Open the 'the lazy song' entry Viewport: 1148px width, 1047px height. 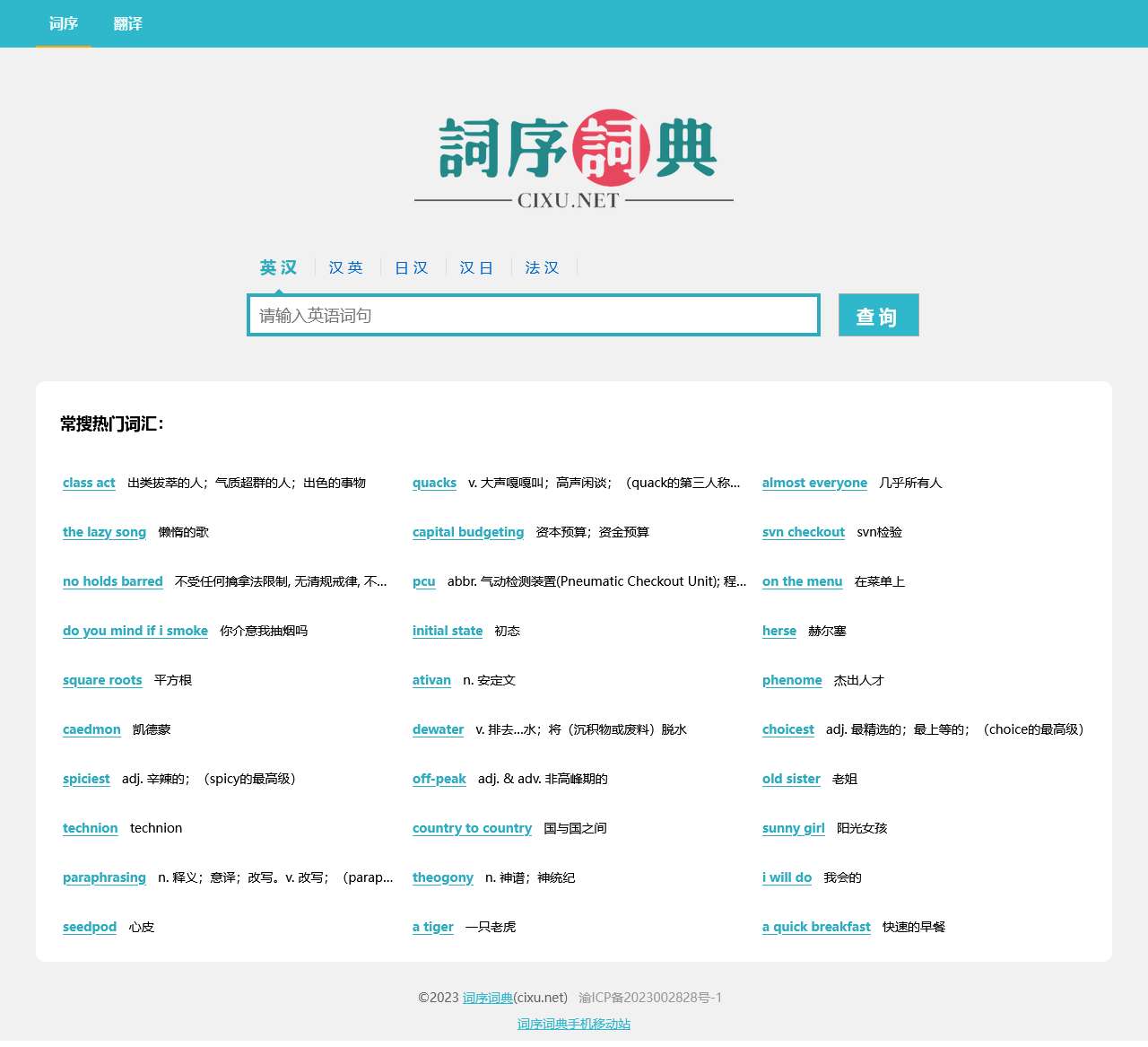pos(104,532)
